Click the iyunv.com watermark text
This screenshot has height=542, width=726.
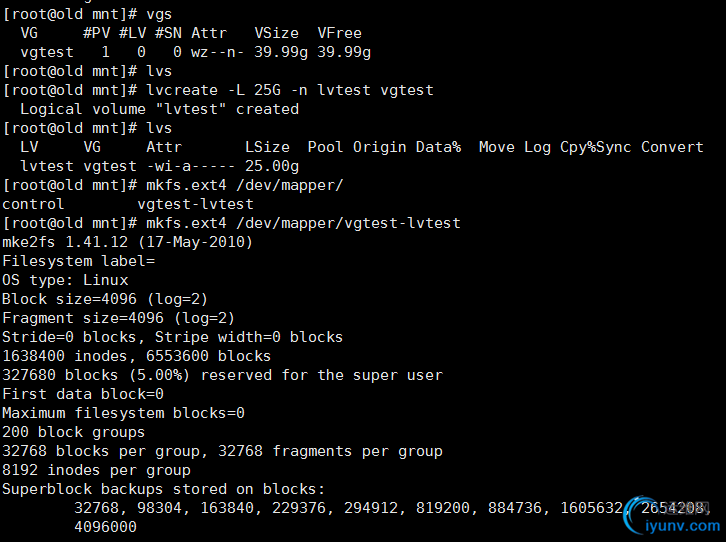(682, 526)
